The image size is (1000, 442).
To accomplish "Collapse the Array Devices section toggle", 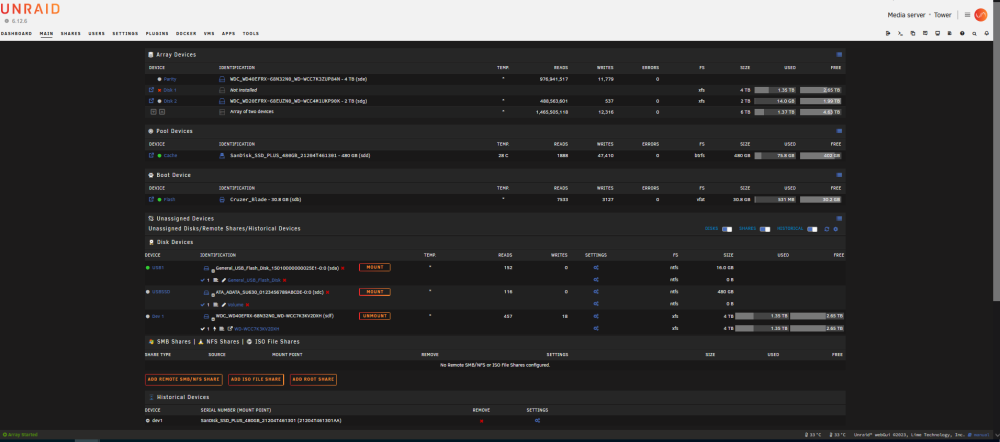I will click(839, 55).
